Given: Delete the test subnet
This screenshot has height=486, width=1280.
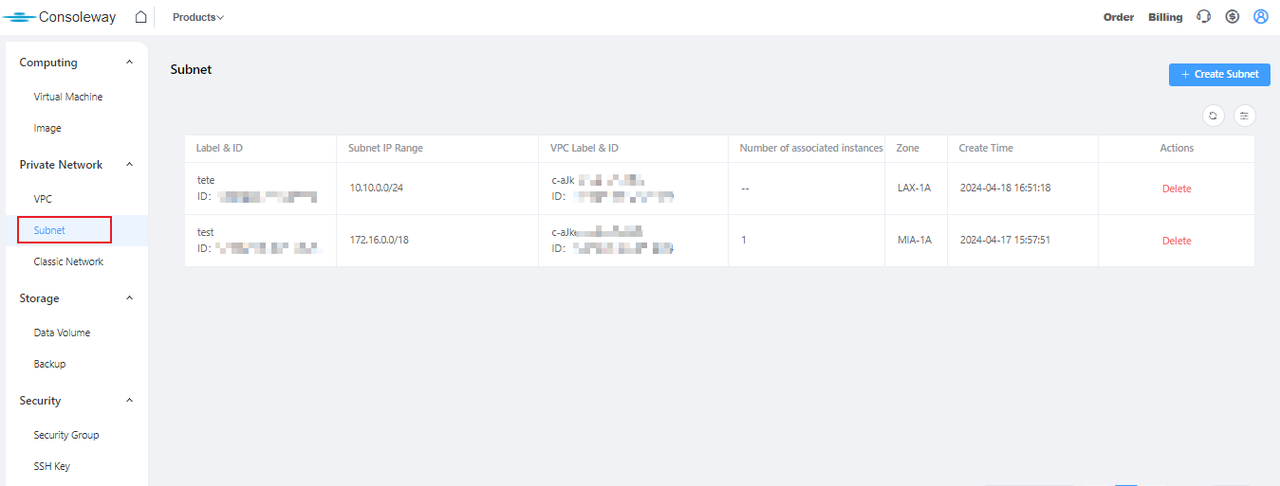Looking at the screenshot, I should pos(1176,241).
